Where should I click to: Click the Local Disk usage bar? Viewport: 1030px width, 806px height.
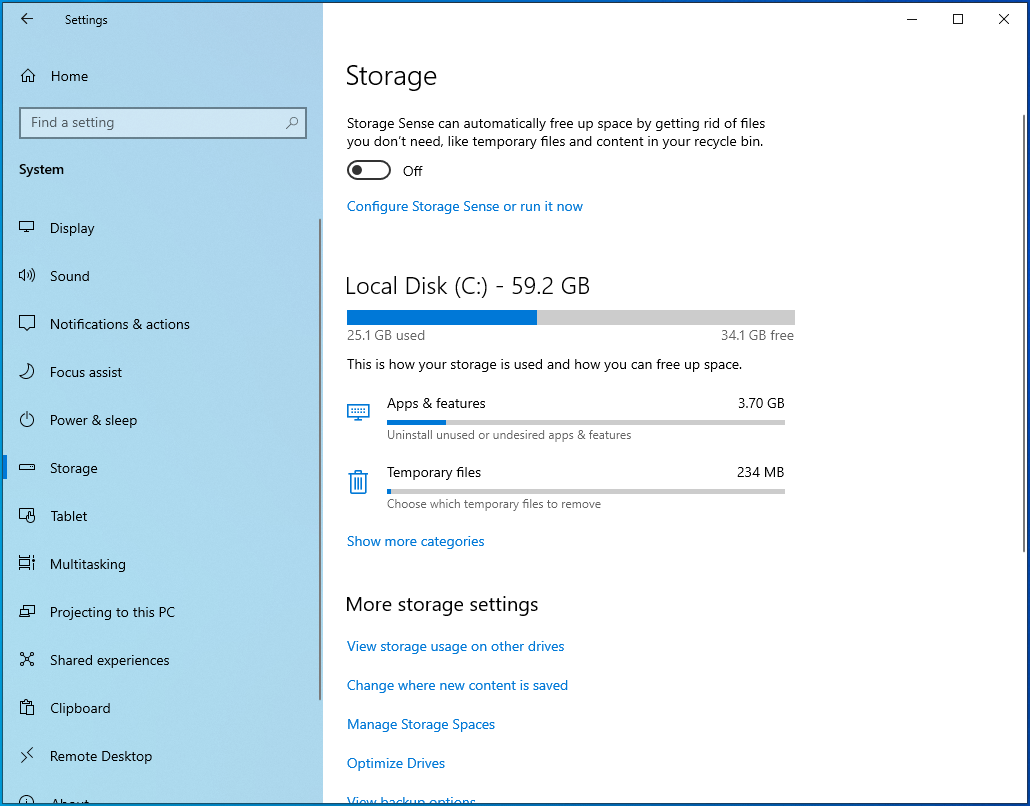(x=570, y=317)
